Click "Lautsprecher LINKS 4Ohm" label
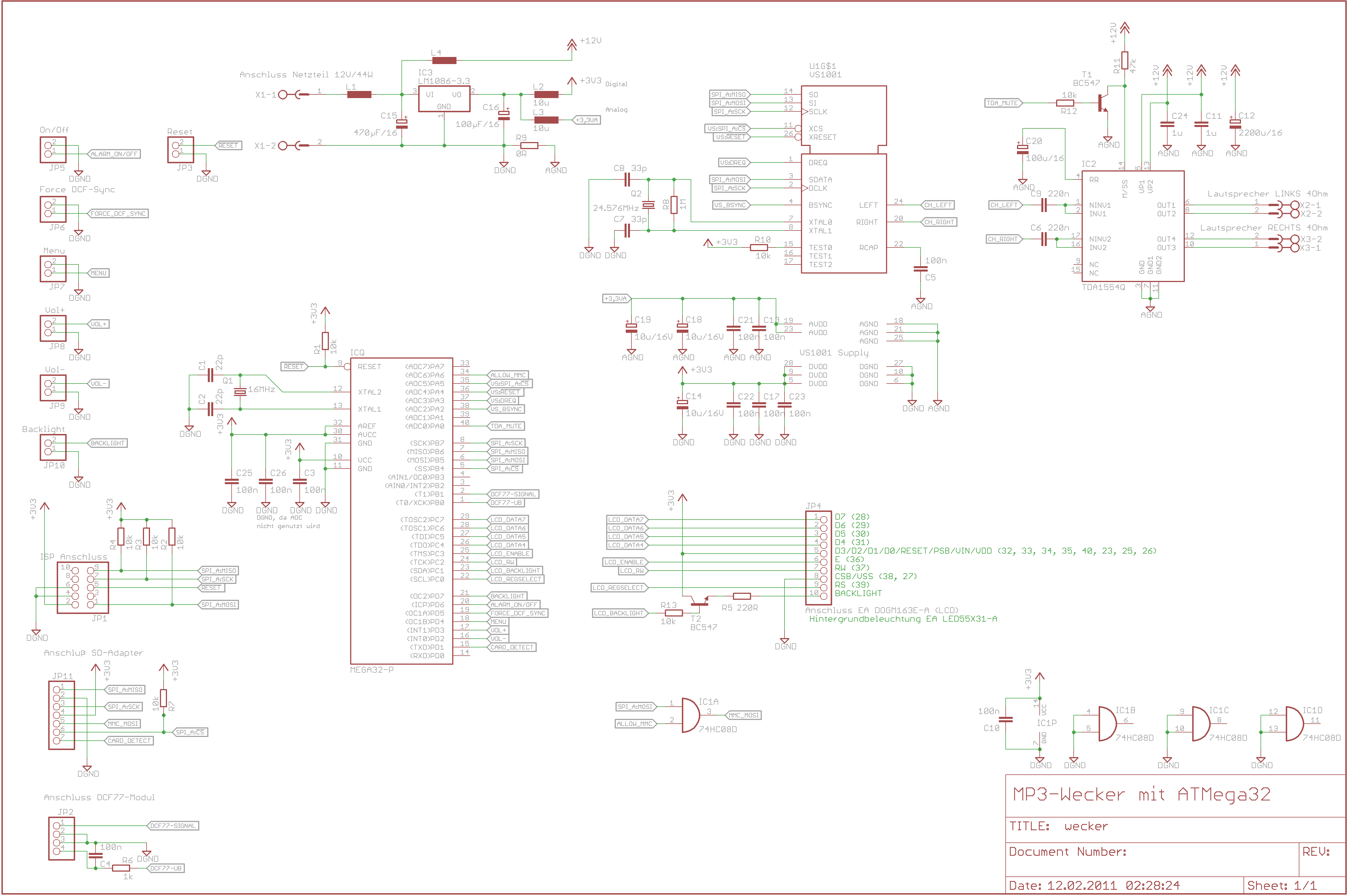The image size is (1347, 896). (x=1267, y=194)
